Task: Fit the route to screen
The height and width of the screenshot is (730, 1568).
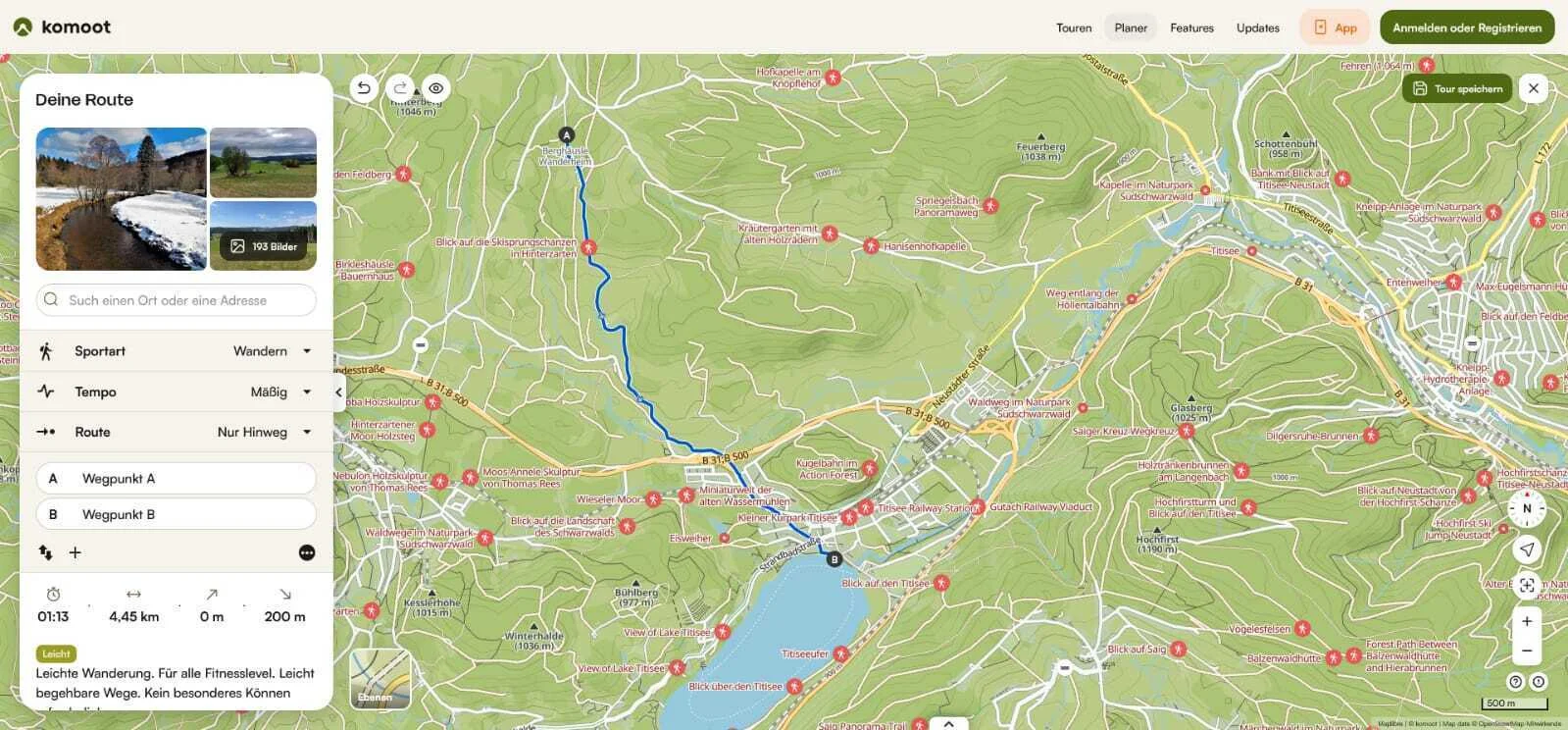Action: pyautogui.click(x=1526, y=586)
